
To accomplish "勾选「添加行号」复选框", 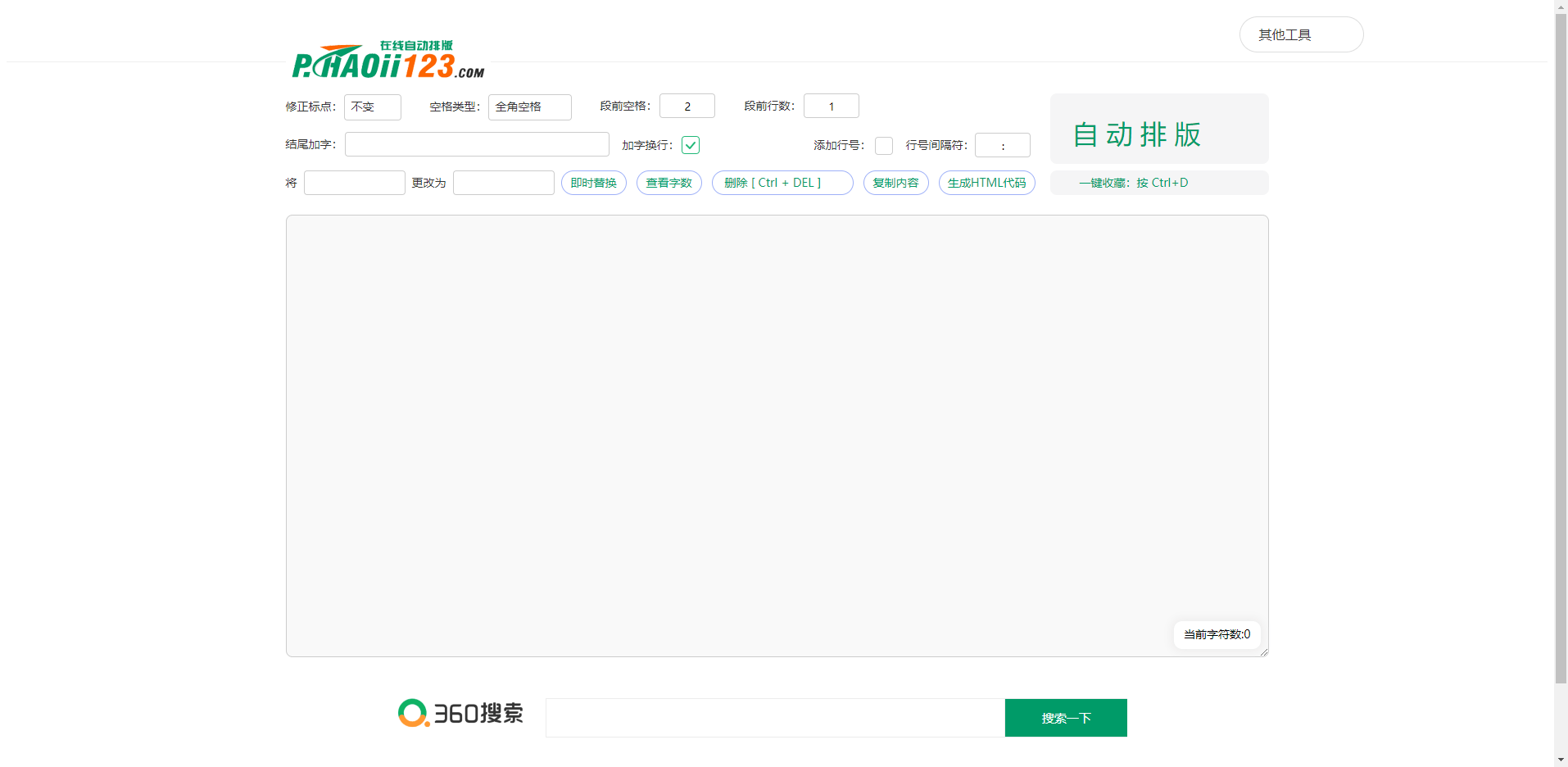I will pos(883,145).
